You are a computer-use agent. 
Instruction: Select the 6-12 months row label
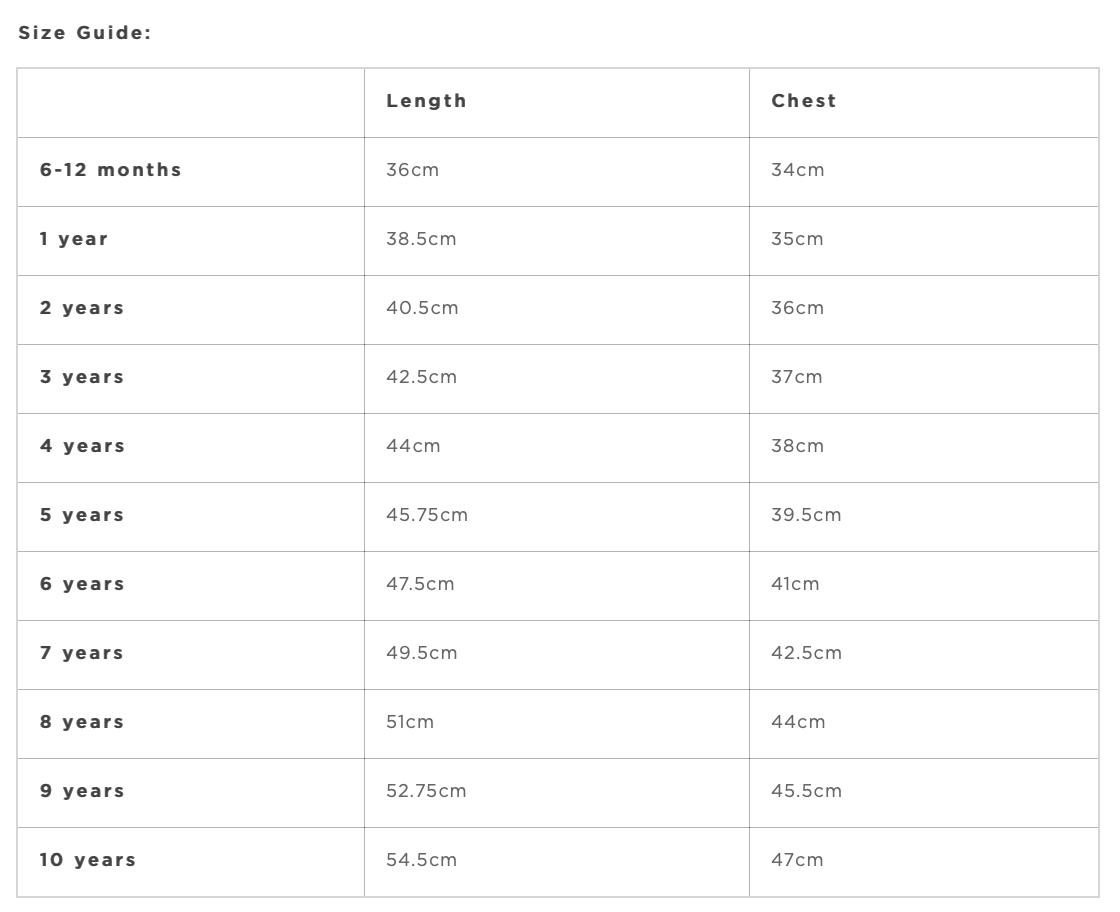111,170
